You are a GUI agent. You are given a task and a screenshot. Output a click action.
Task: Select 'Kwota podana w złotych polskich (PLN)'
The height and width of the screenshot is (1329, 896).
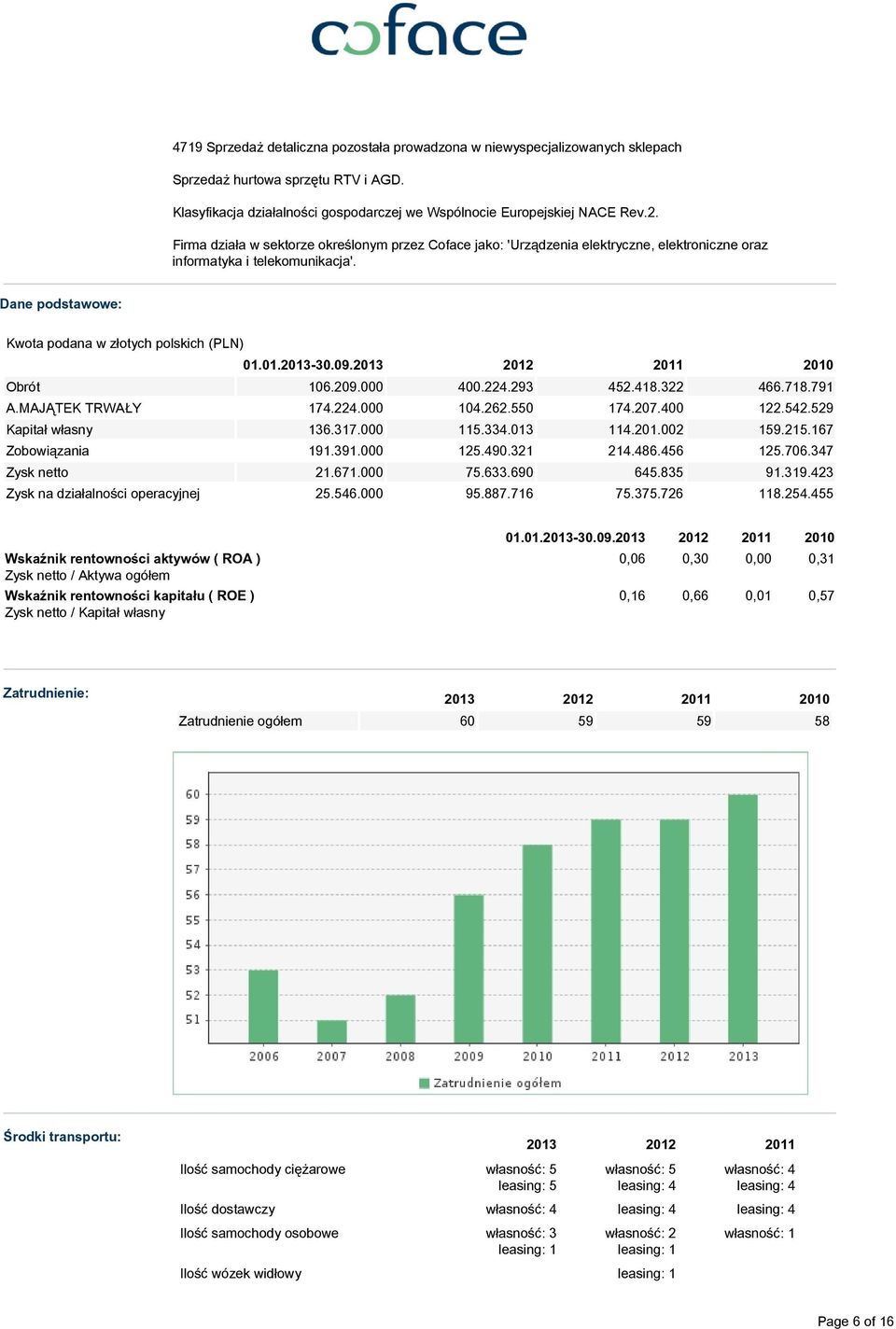pos(125,343)
